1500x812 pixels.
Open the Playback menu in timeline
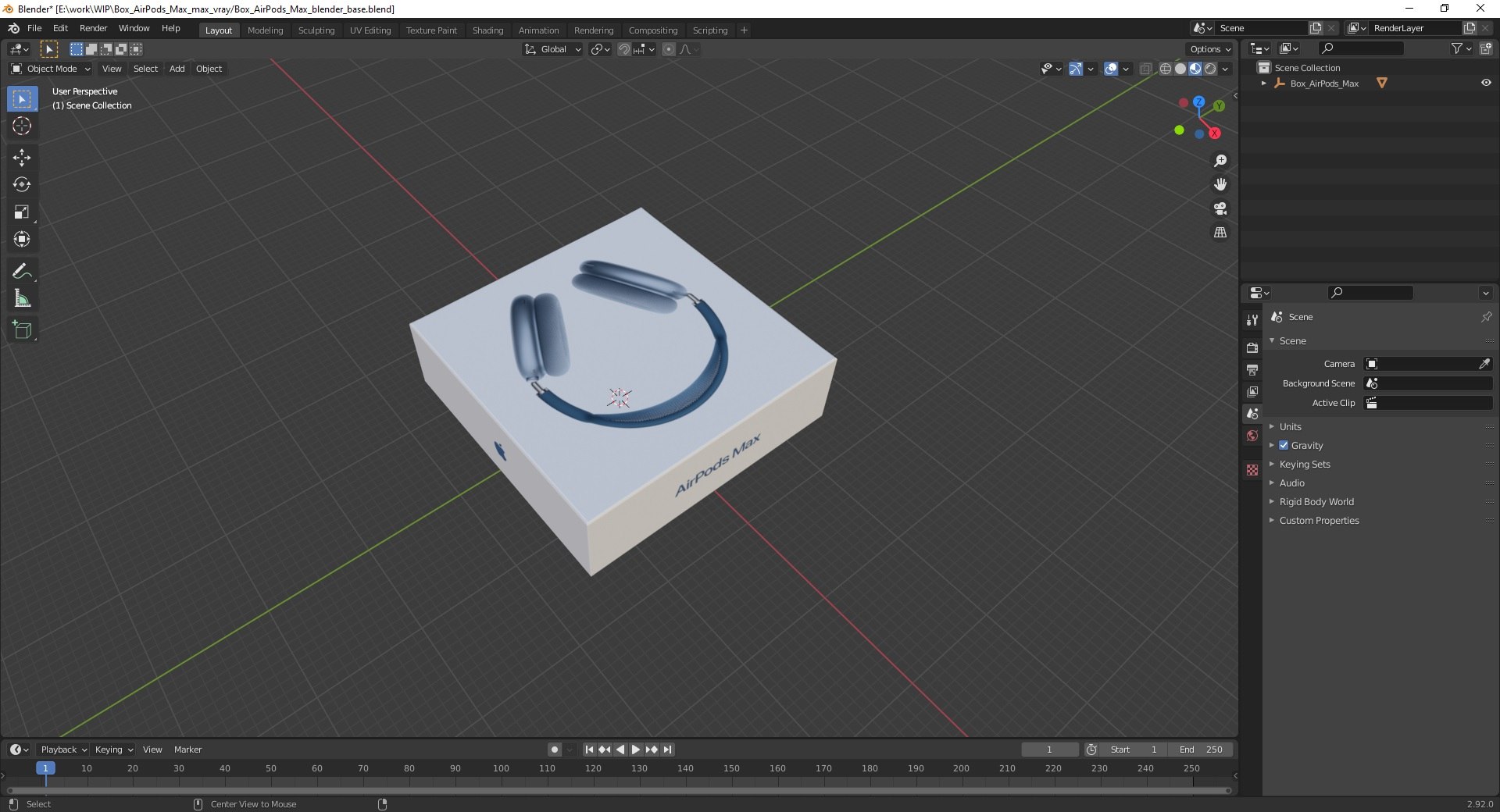(63, 750)
